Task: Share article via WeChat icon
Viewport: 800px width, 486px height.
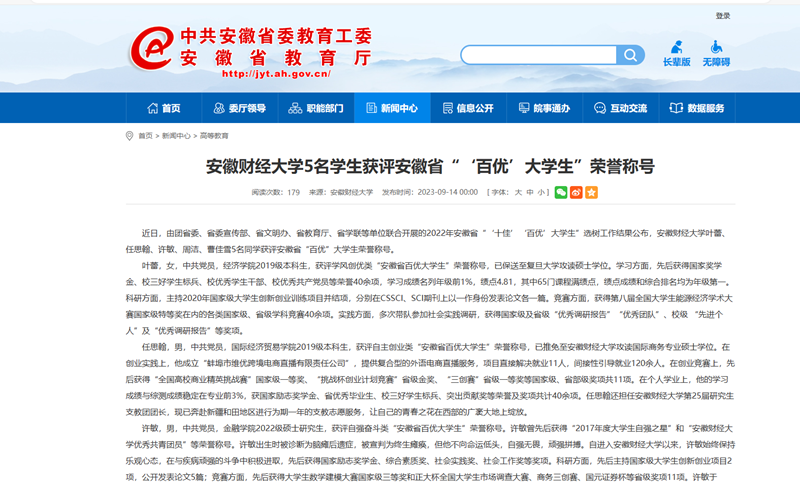Action: 561,191
